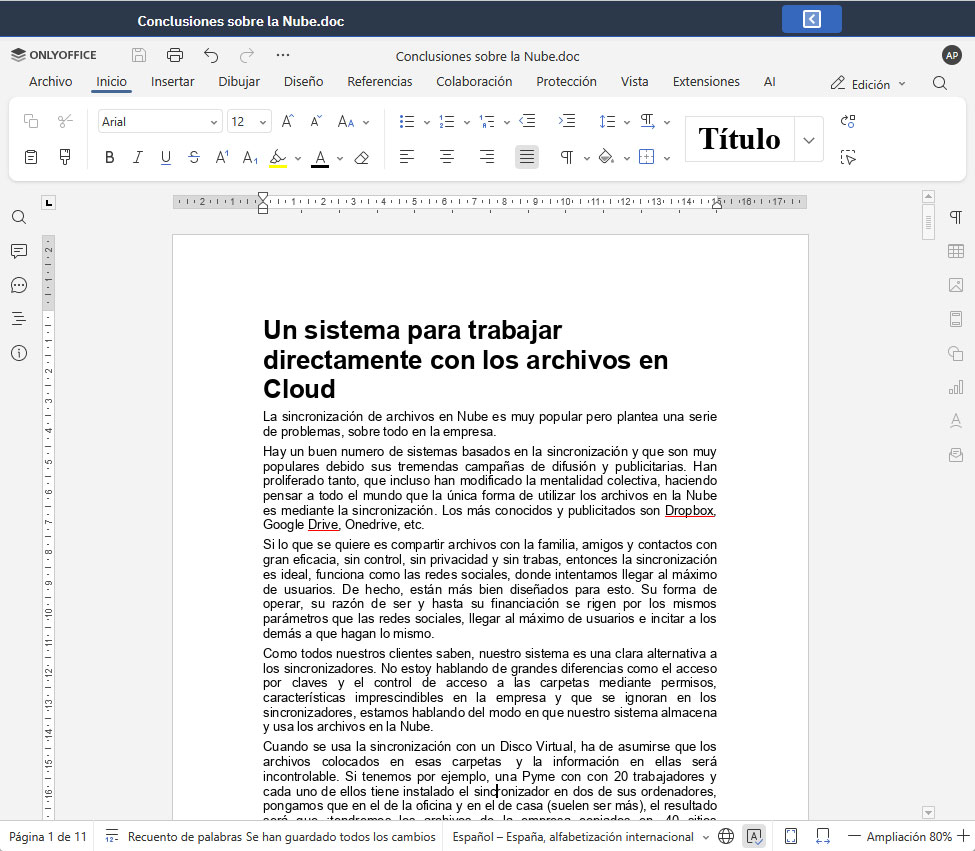Click the Cut scissors icon
Image resolution: width=975 pixels, height=851 pixels.
tap(65, 121)
